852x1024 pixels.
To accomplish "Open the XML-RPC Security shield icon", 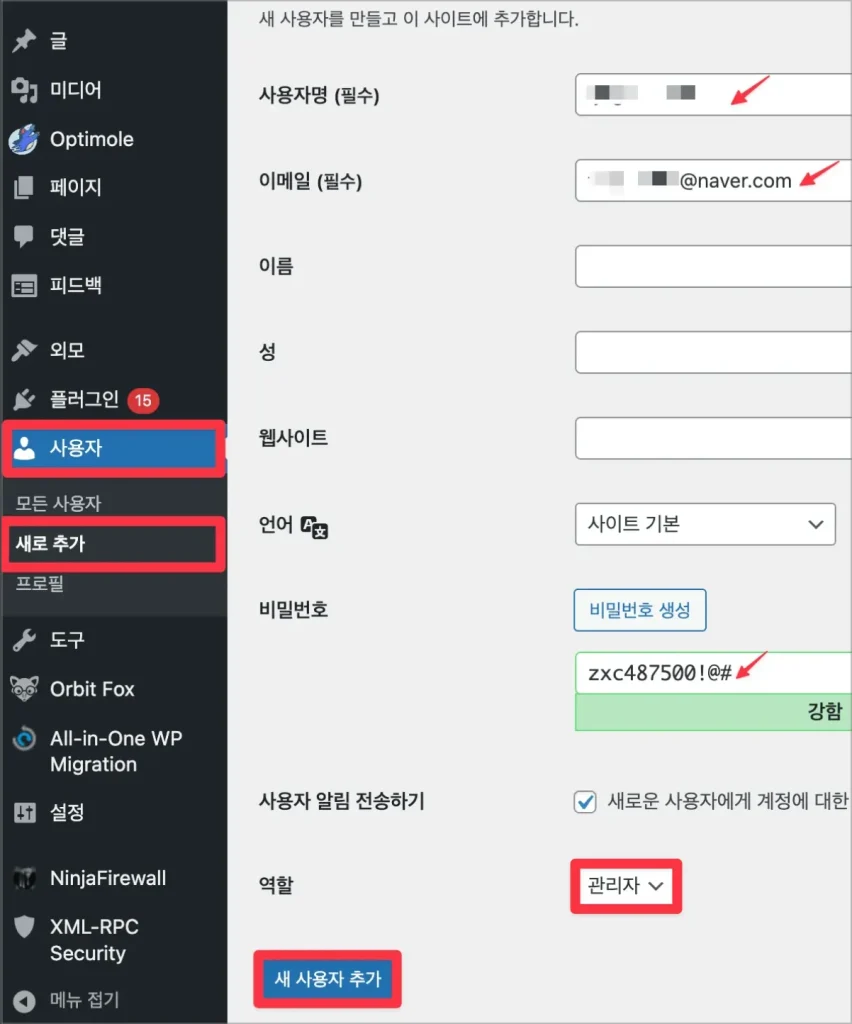I will pyautogui.click(x=24, y=927).
